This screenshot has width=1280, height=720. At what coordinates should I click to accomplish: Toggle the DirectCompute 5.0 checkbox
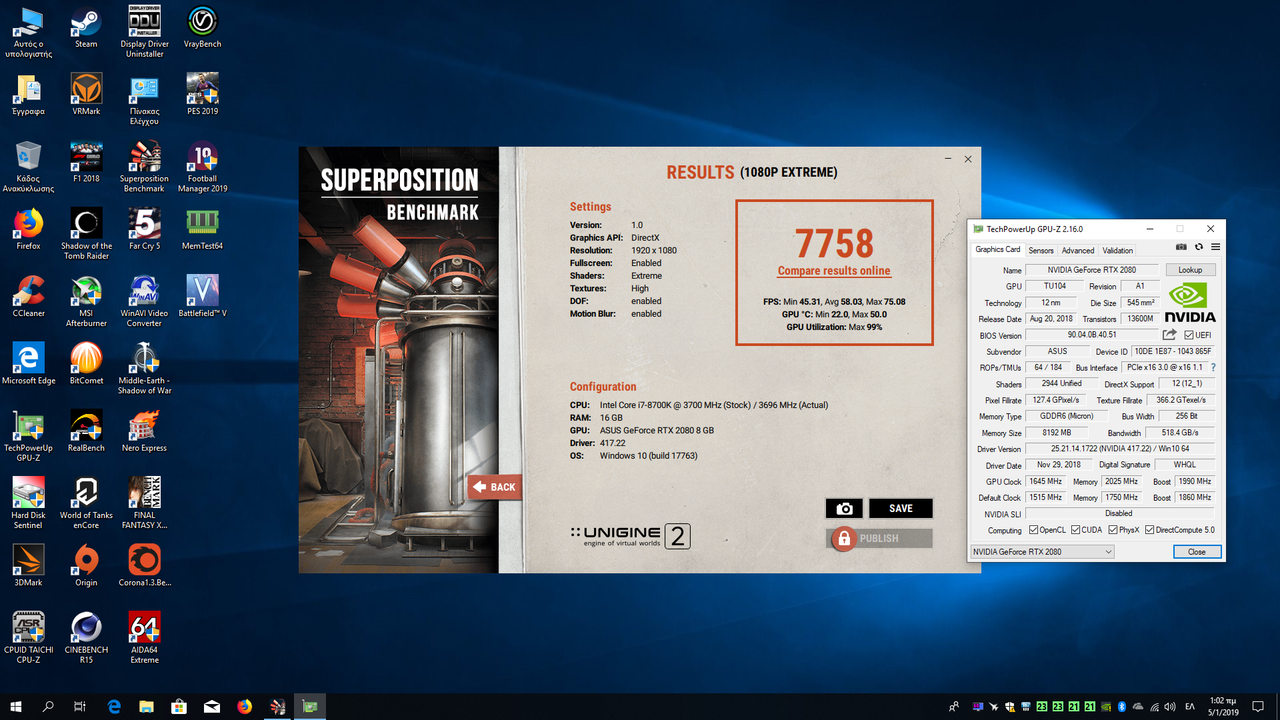[x=1149, y=530]
